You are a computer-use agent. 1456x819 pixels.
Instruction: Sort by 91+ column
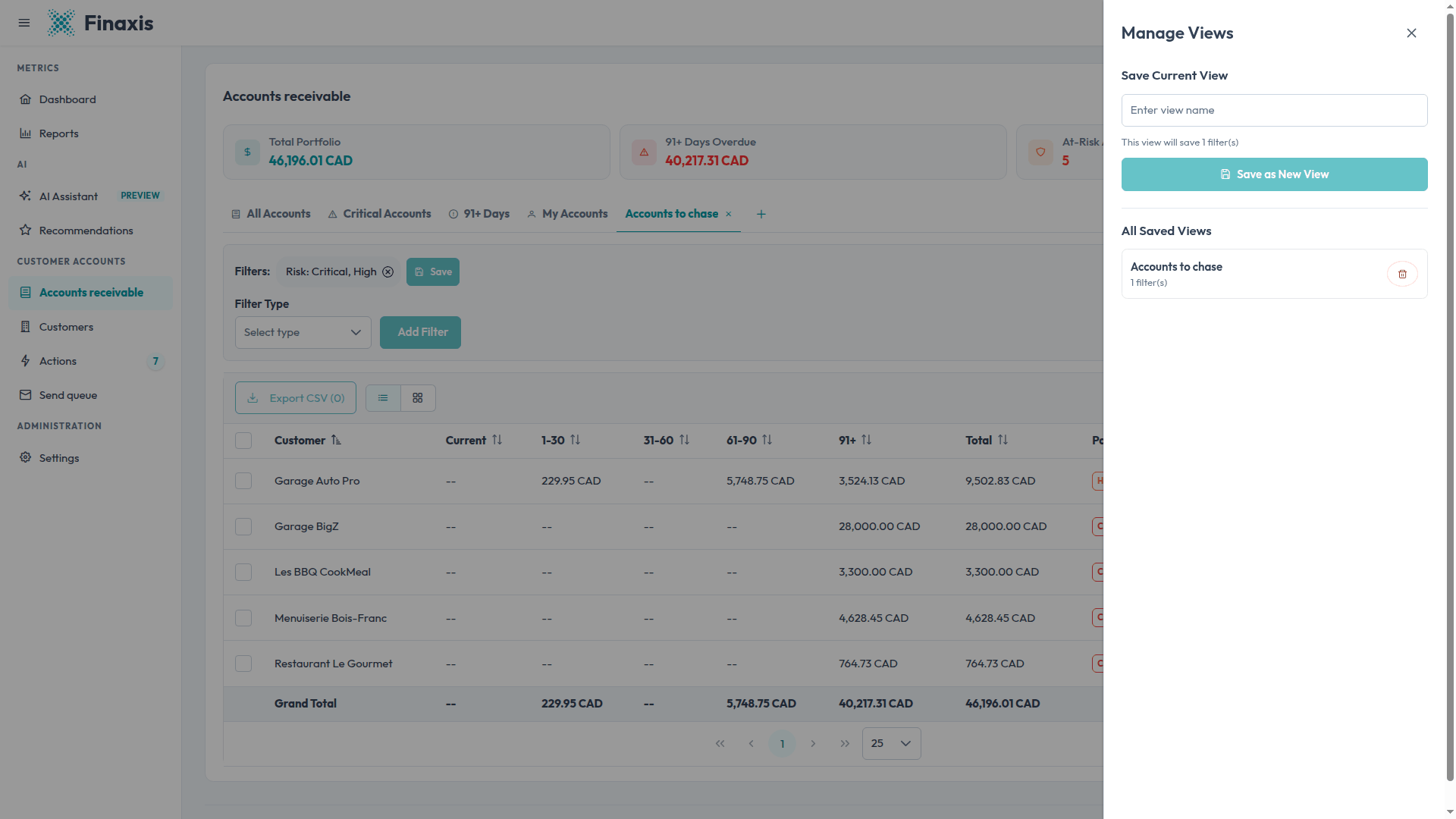pyautogui.click(x=866, y=440)
